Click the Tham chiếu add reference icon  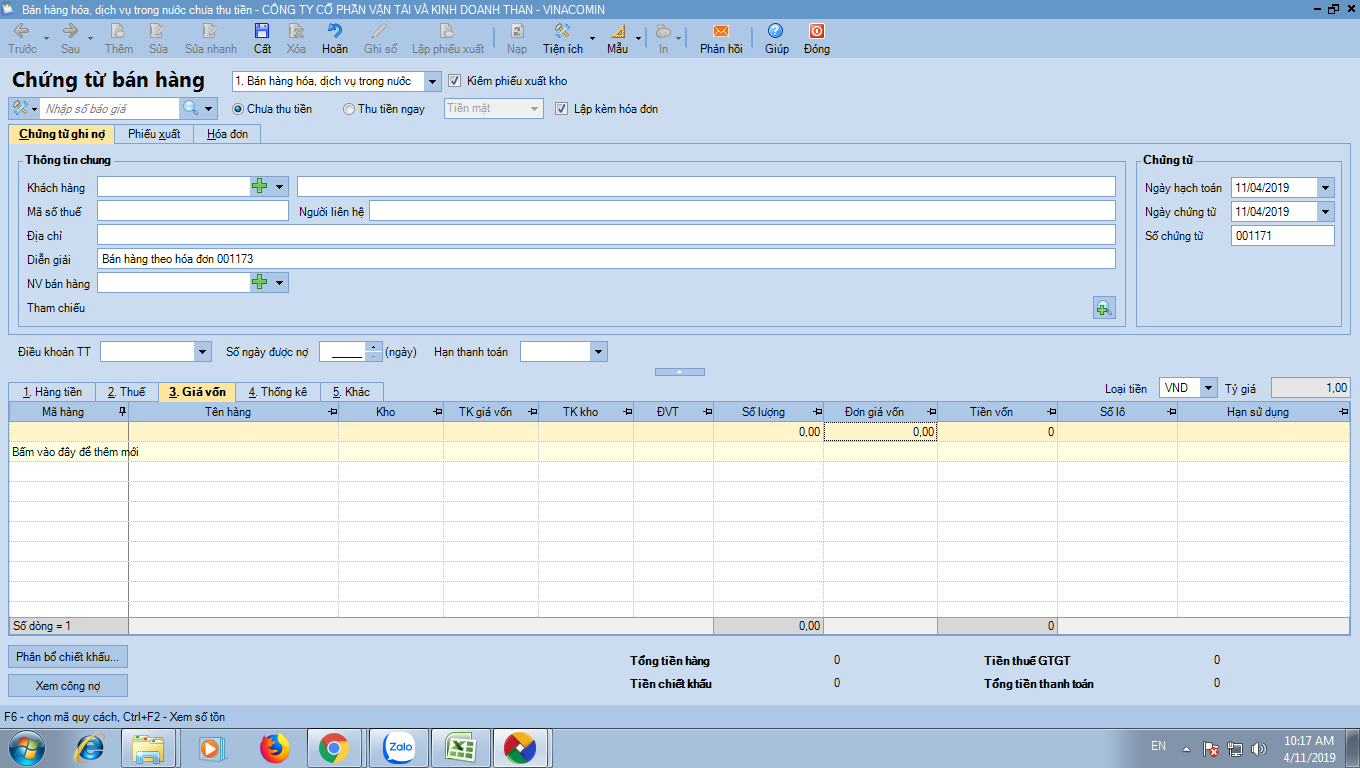click(x=1103, y=309)
